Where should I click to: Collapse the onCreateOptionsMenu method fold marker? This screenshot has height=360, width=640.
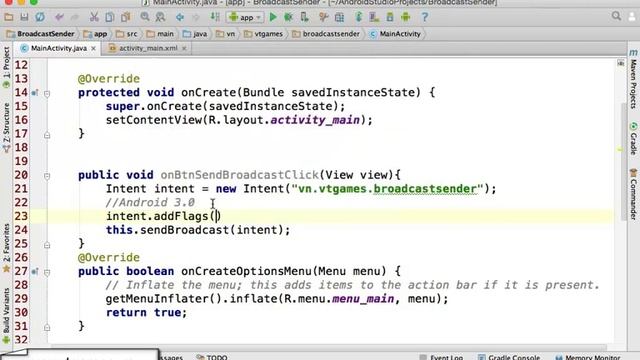point(47,272)
